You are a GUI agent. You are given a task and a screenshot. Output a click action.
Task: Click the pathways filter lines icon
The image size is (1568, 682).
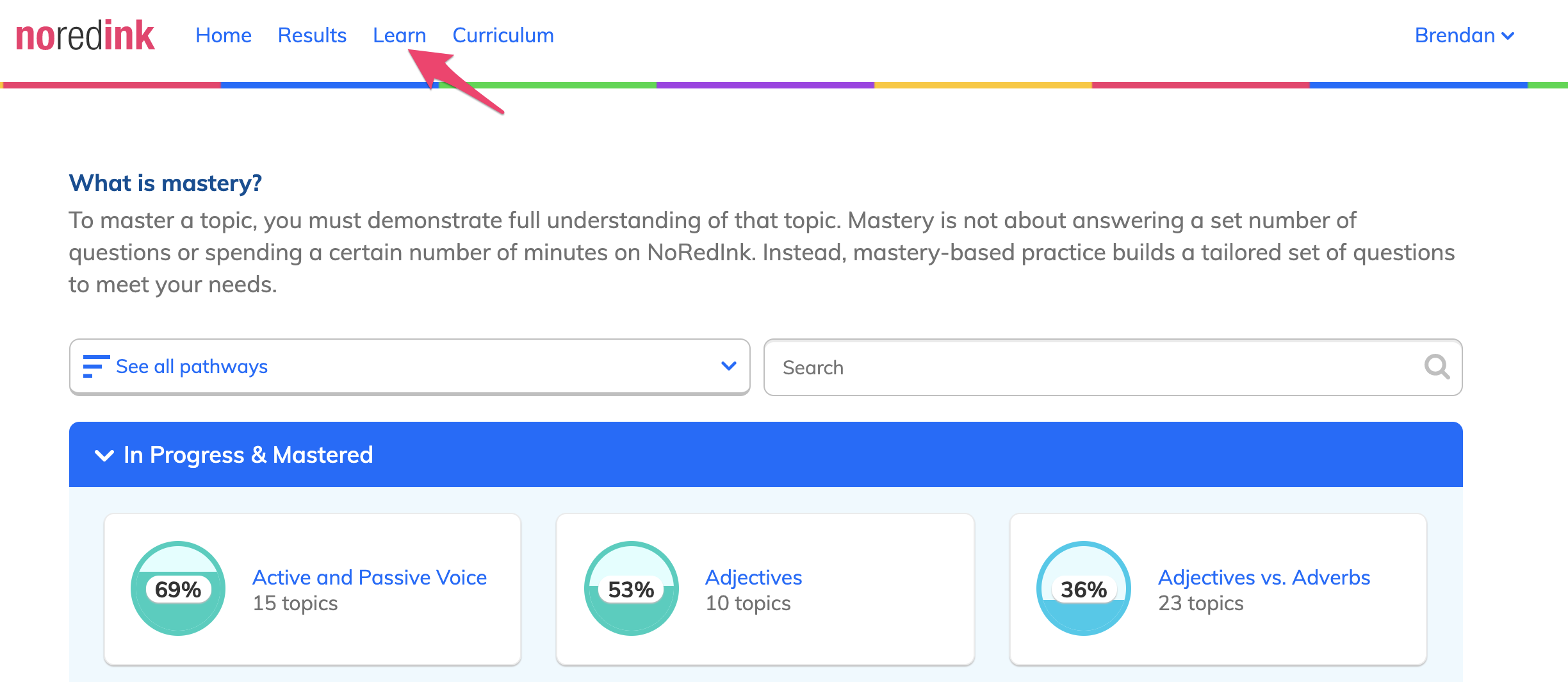(x=96, y=367)
